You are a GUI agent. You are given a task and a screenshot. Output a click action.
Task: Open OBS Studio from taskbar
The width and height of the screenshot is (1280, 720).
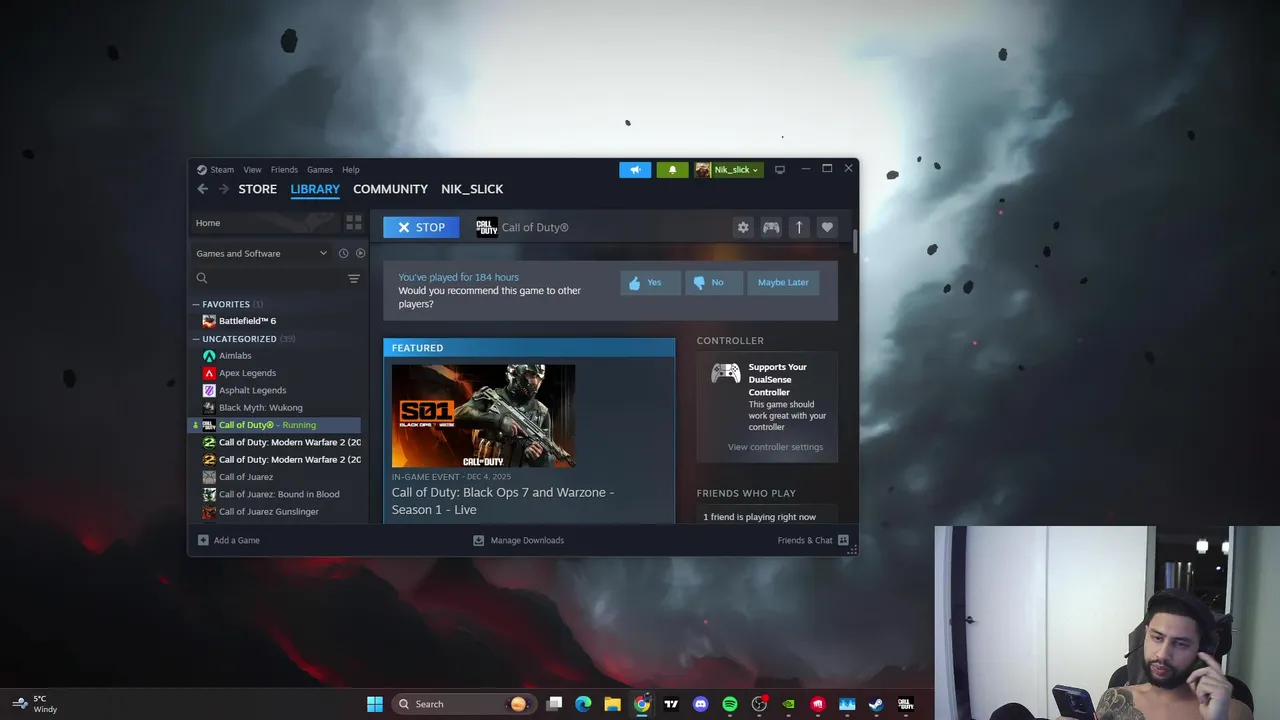coord(759,704)
